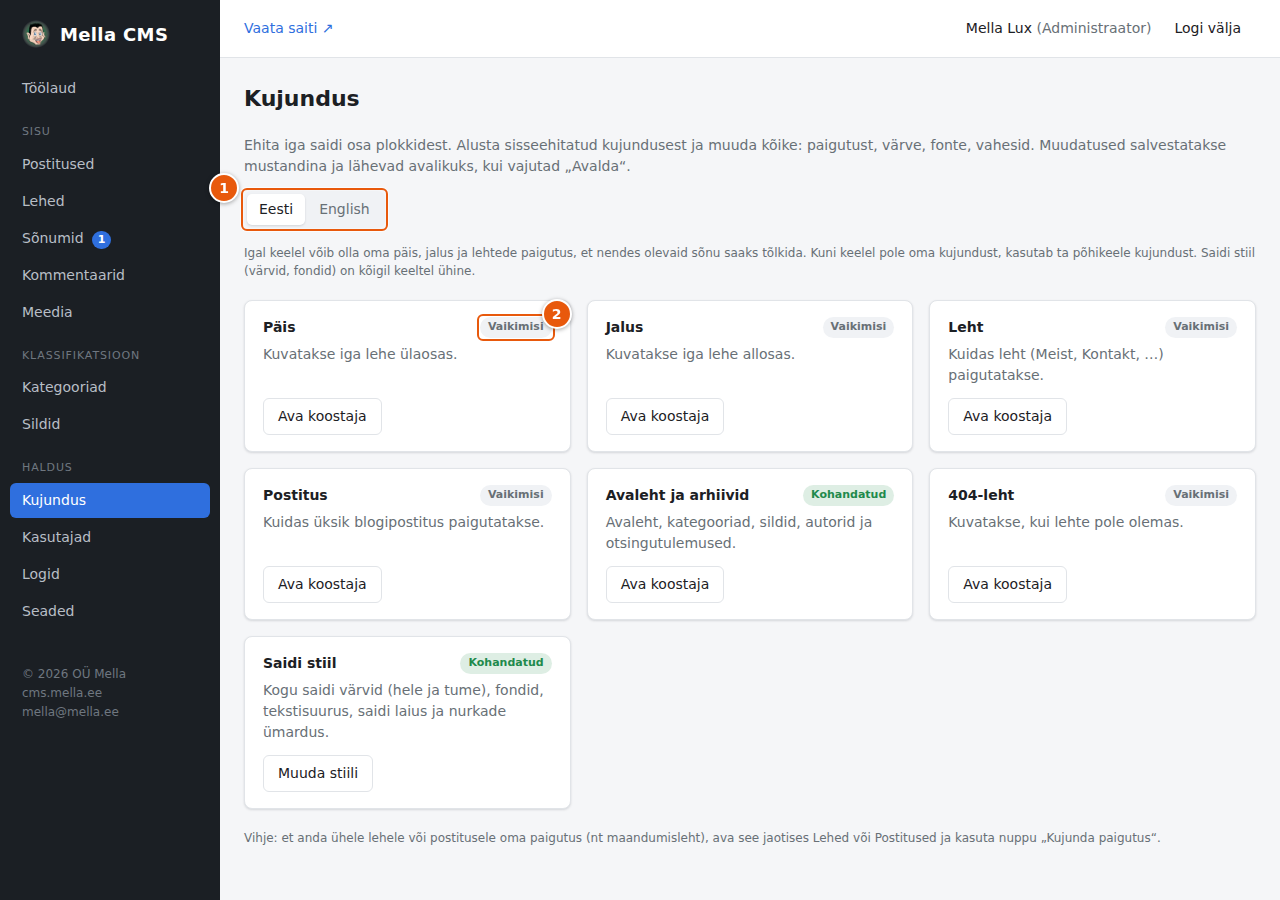Click the mella@mella.ee footer text
The height and width of the screenshot is (900, 1280).
coord(70,712)
